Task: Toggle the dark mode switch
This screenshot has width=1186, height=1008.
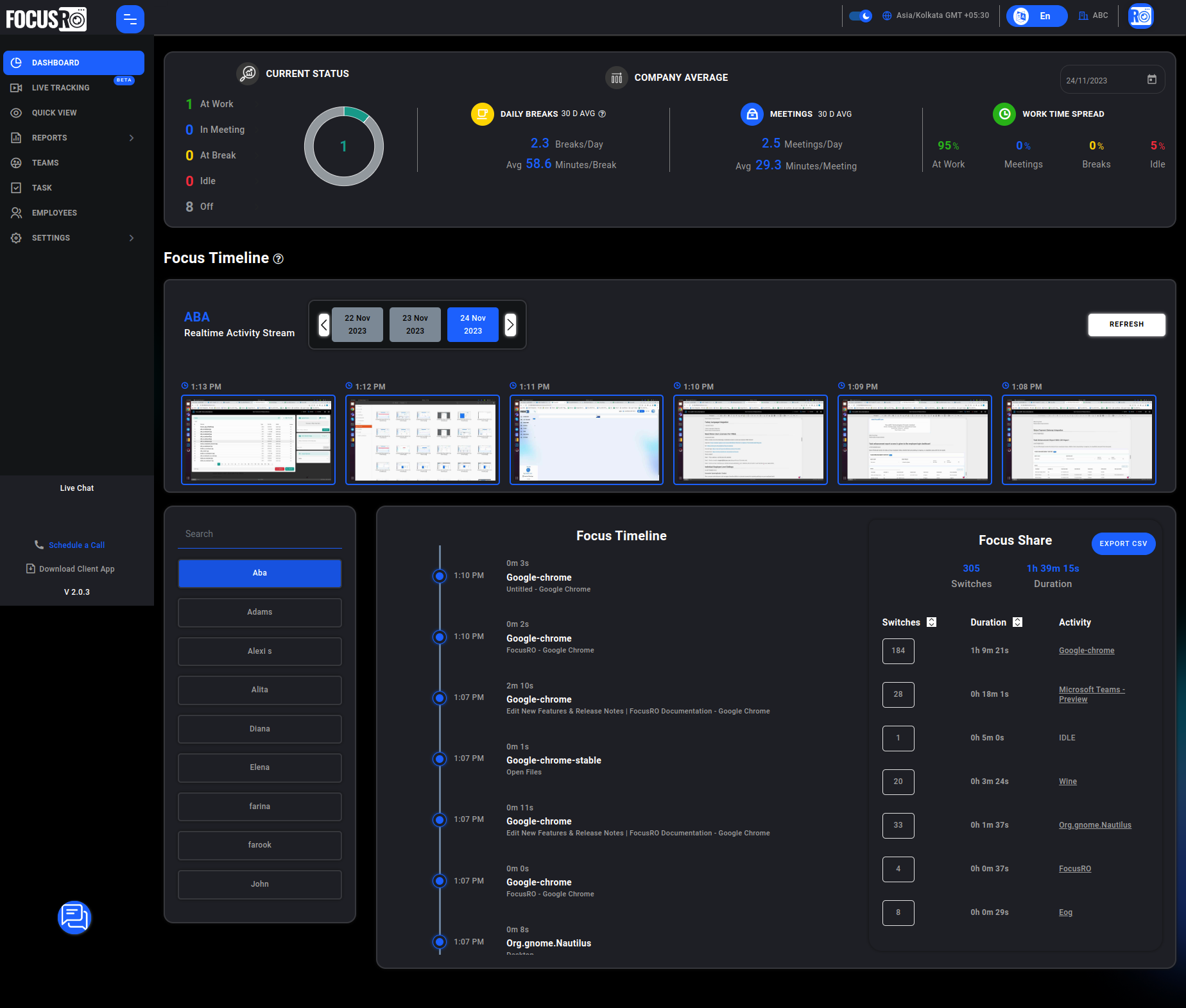Action: 860,16
